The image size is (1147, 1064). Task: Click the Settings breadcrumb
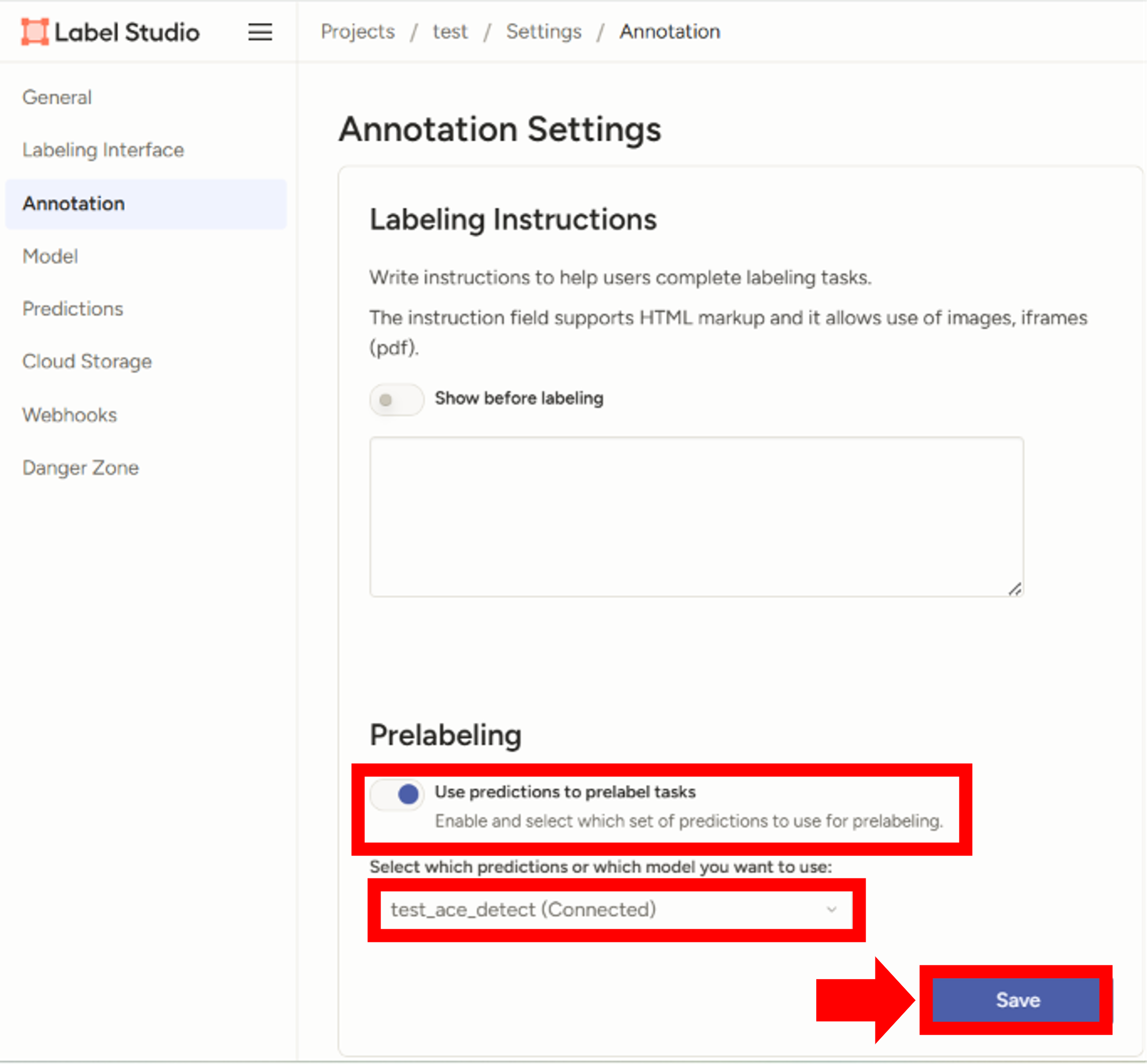click(x=544, y=31)
